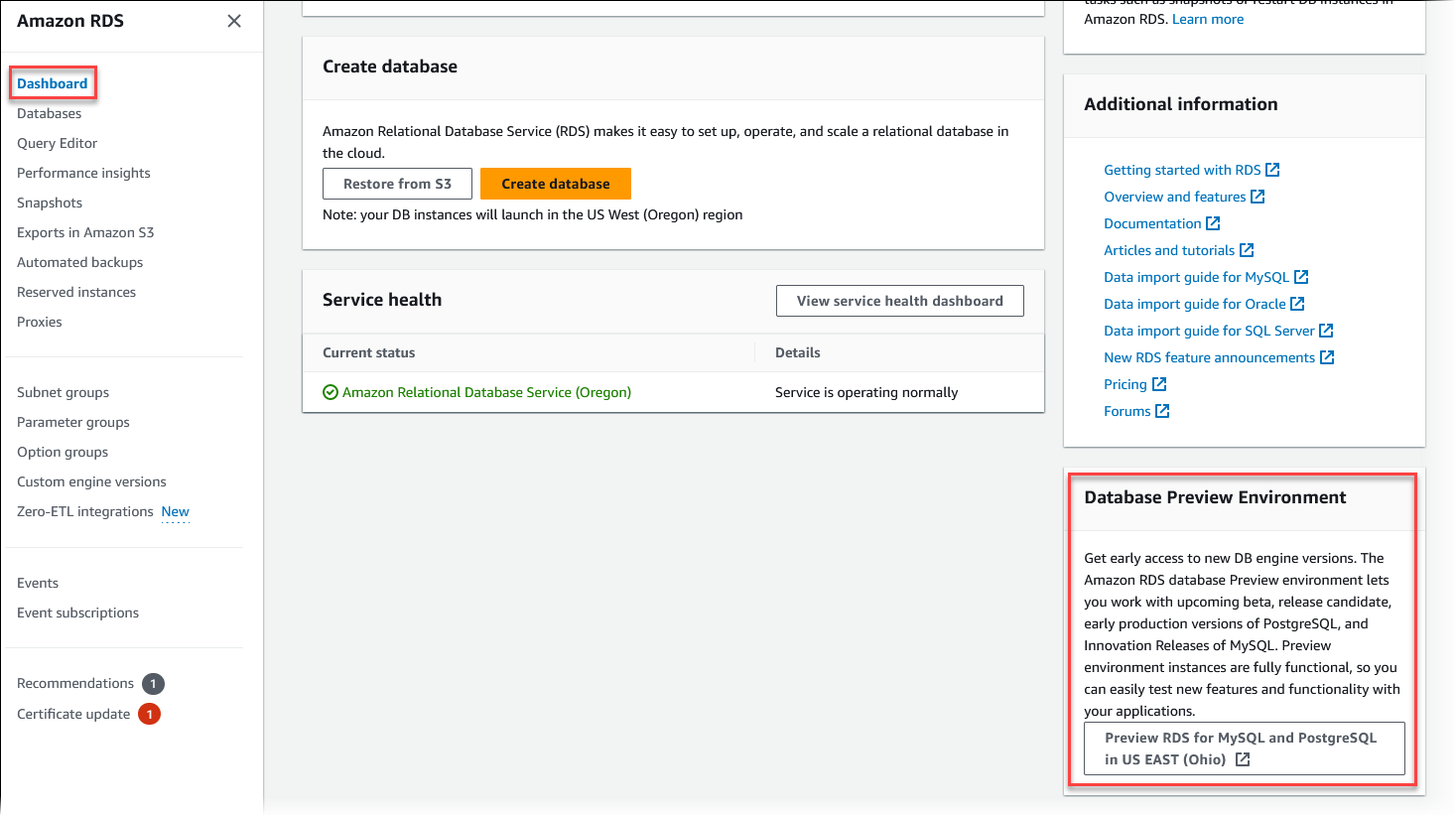Click the New label next to Zero-ETL integrations

pos(175,511)
